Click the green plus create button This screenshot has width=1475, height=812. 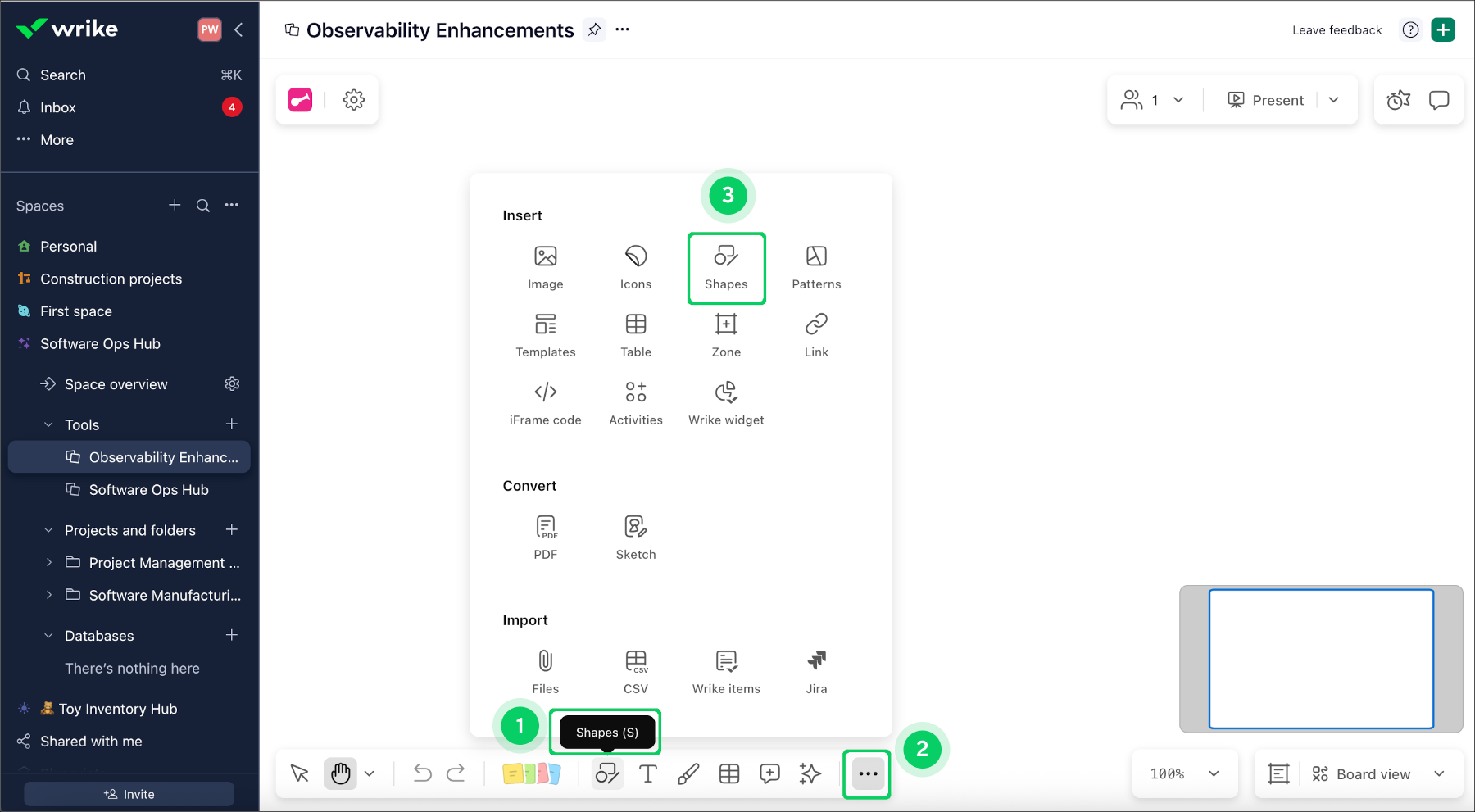click(x=1443, y=30)
